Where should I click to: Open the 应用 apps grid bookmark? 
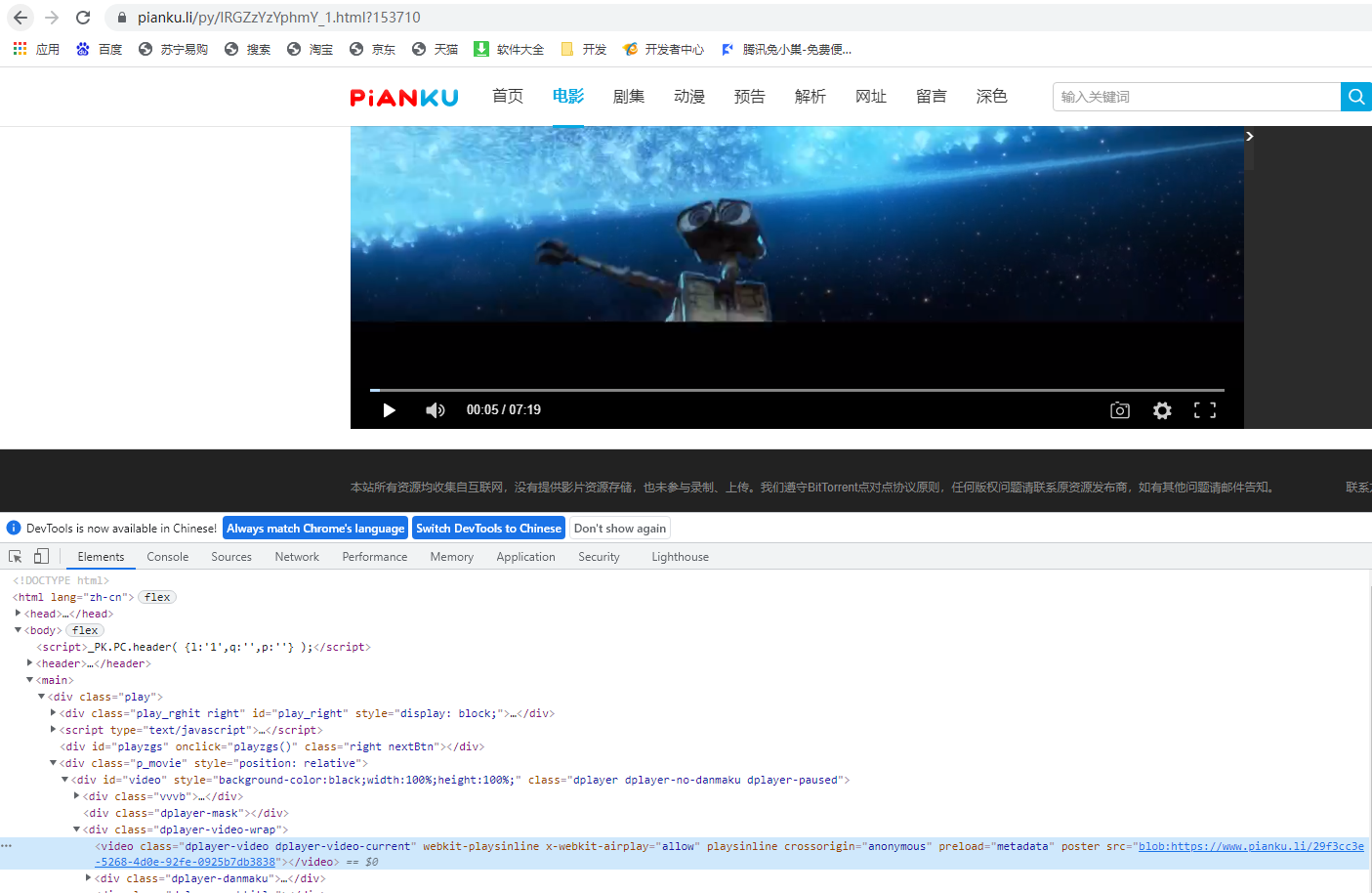click(36, 49)
